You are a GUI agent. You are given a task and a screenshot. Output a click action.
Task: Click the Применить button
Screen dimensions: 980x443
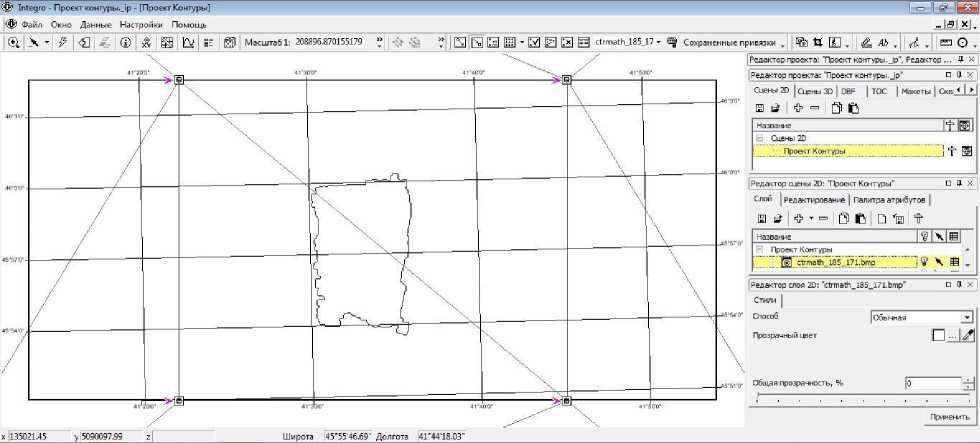pos(949,417)
